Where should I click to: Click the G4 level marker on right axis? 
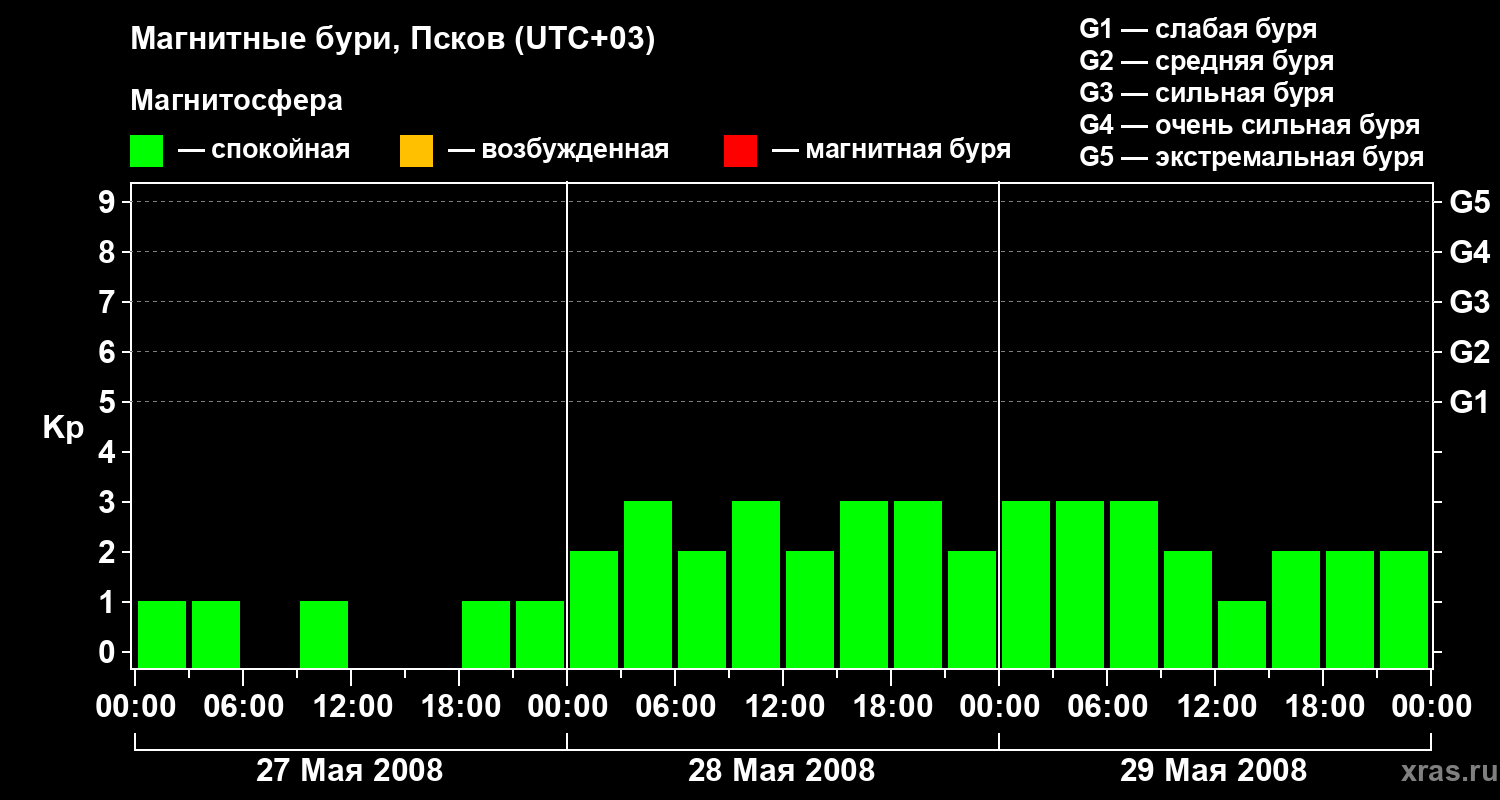click(x=1470, y=252)
